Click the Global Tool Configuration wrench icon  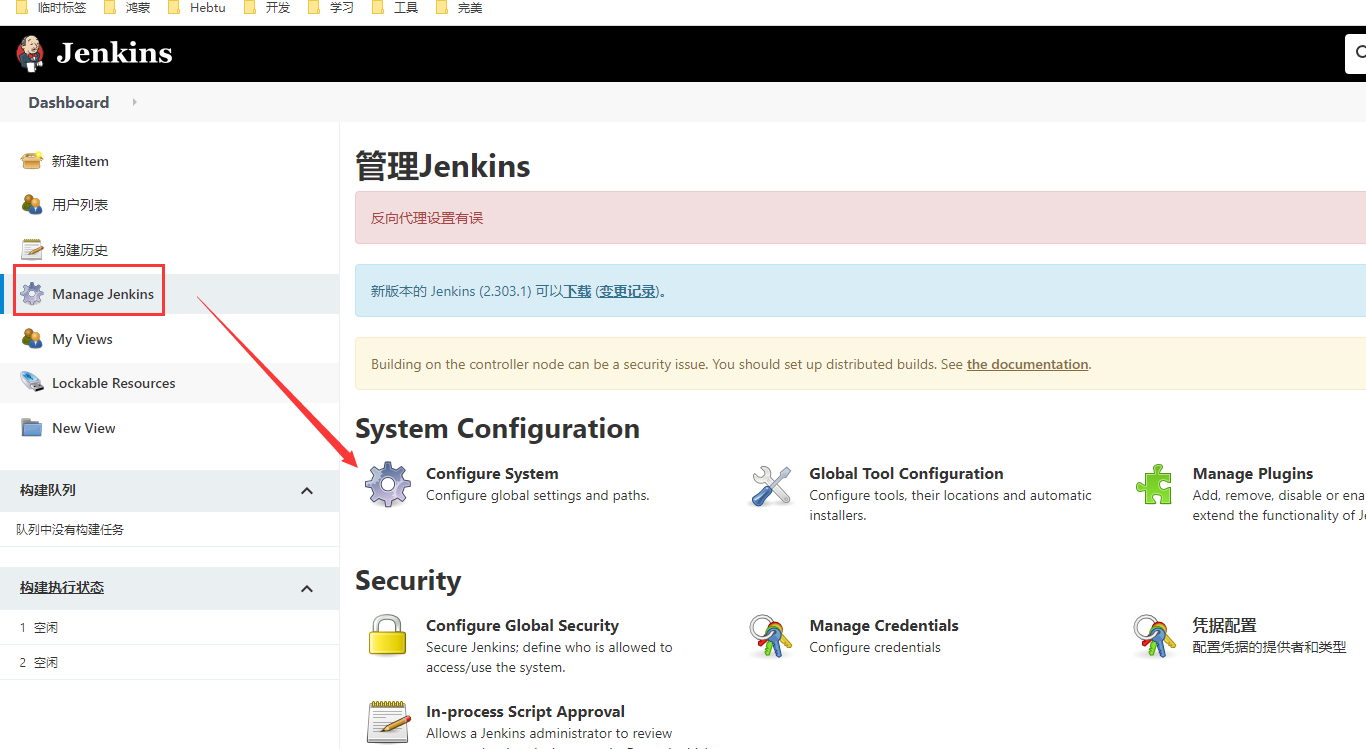(x=771, y=485)
